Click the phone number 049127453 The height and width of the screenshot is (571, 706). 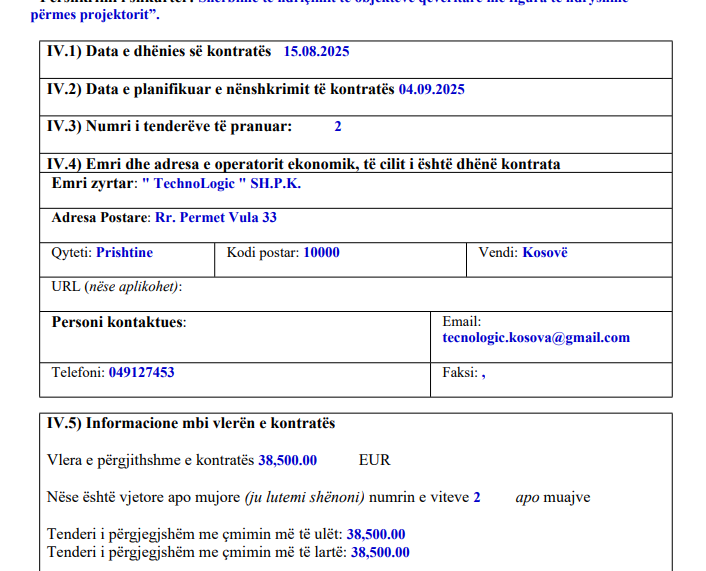(x=141, y=373)
